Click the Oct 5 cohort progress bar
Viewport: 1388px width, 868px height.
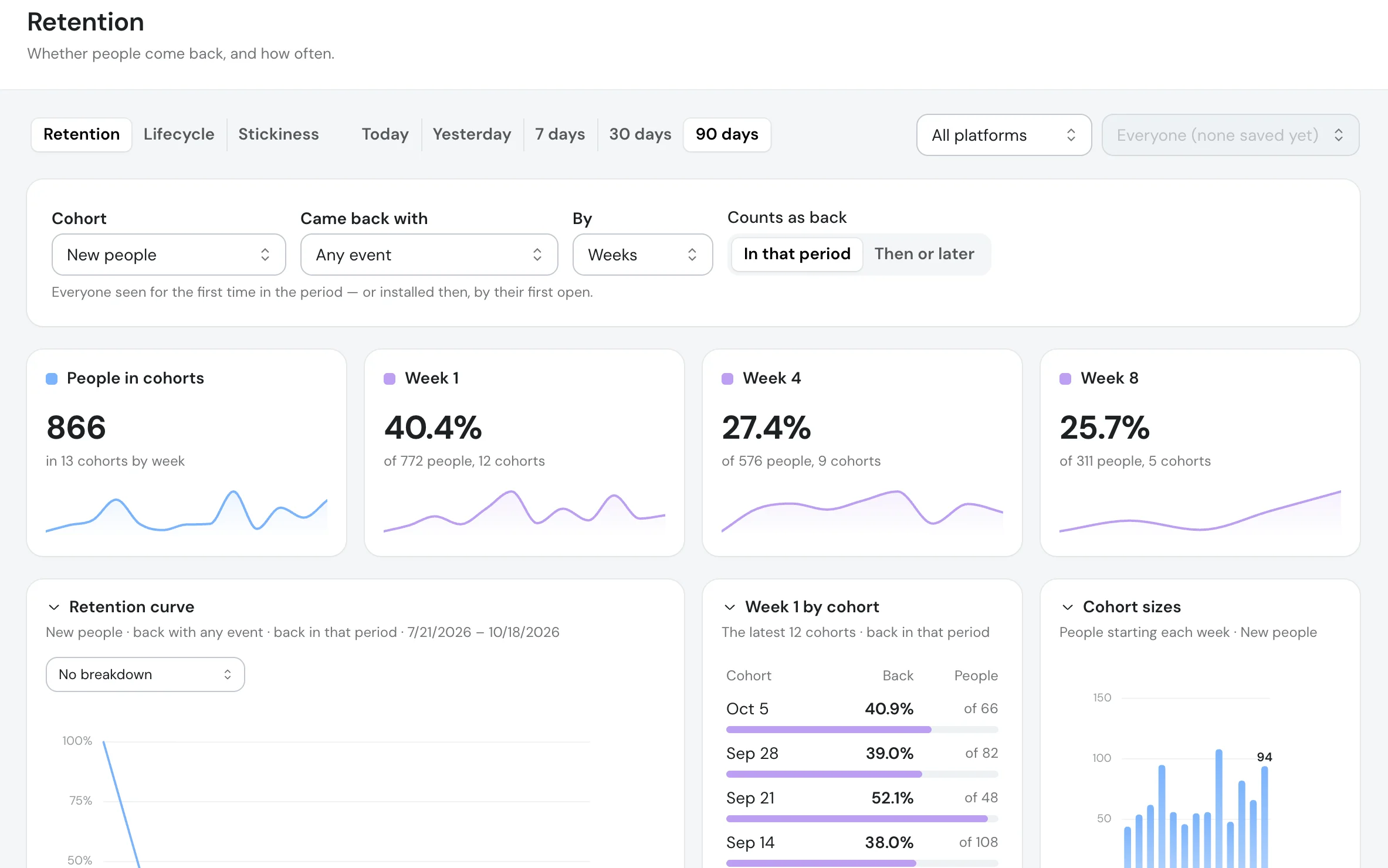pyautogui.click(x=862, y=730)
